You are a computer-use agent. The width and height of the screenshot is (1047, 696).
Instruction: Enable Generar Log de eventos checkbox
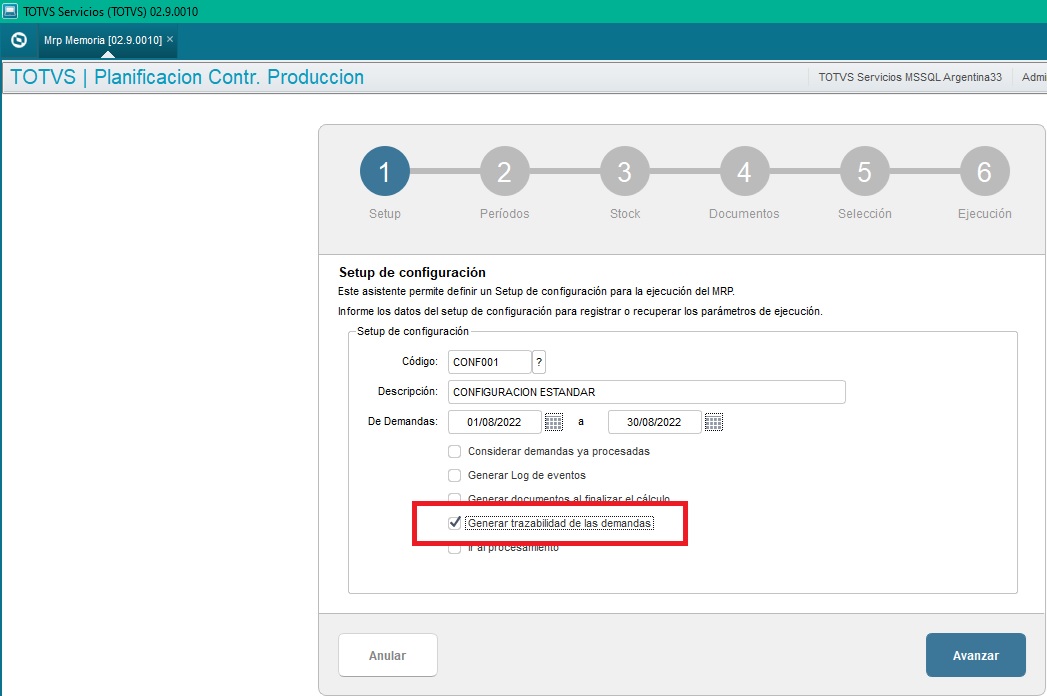pyautogui.click(x=455, y=476)
